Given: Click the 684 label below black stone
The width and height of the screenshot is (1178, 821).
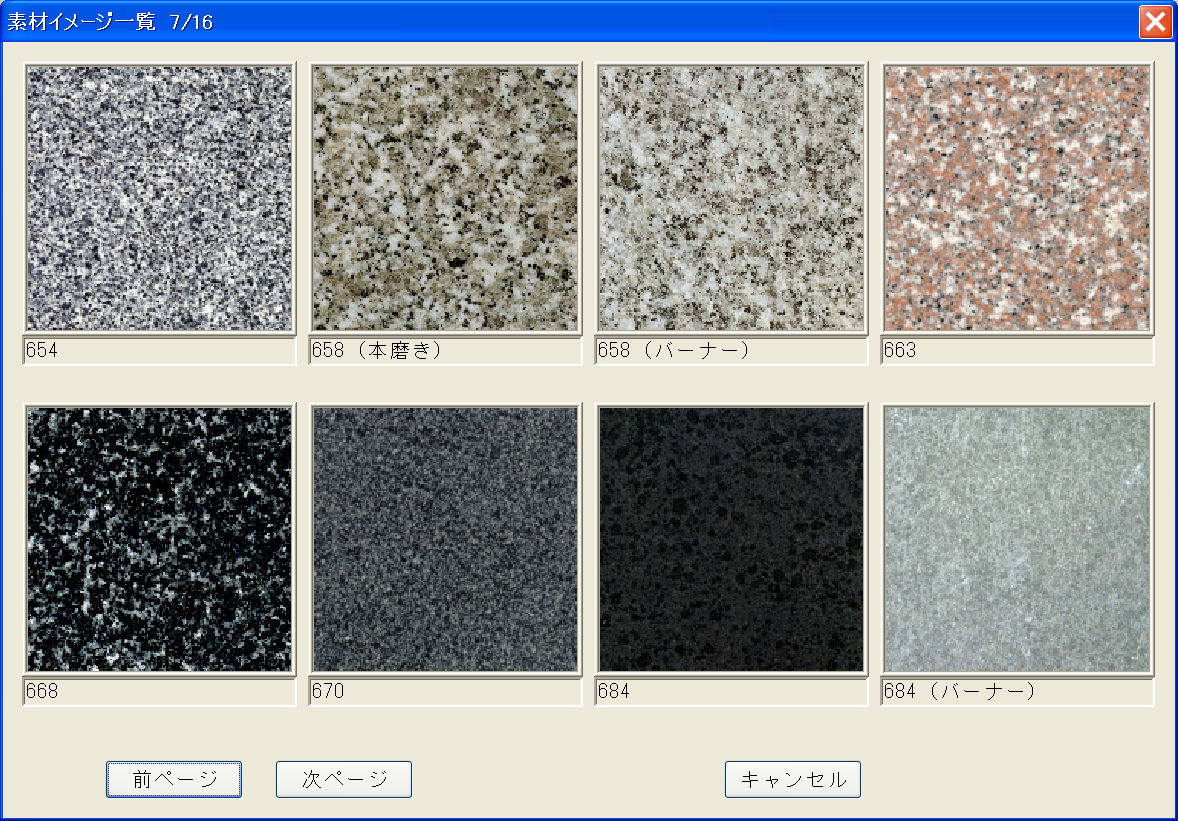Looking at the screenshot, I should point(731,692).
